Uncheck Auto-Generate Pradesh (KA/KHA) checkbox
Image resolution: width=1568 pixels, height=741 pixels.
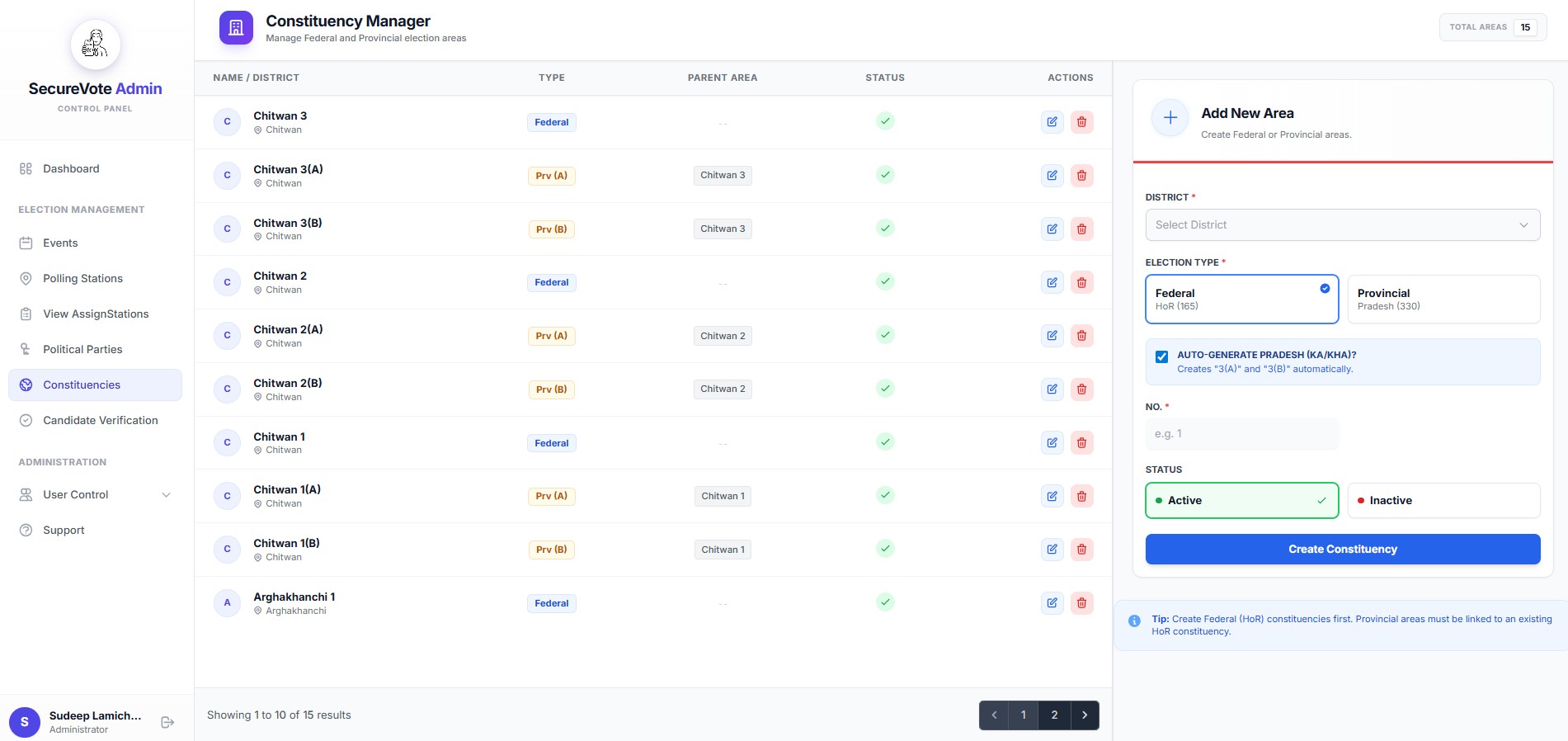pyautogui.click(x=1161, y=356)
